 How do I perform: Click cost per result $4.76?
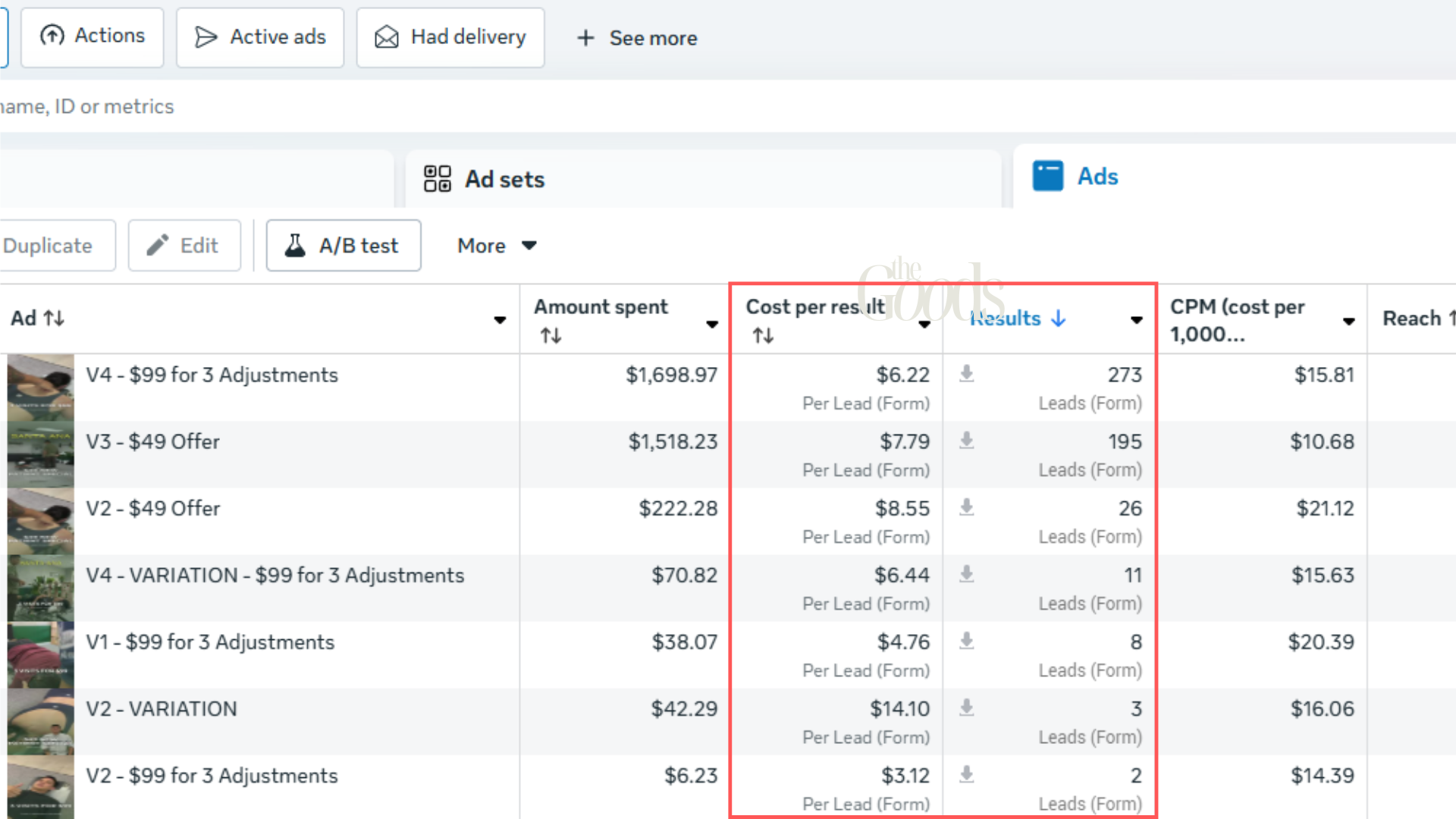point(903,642)
